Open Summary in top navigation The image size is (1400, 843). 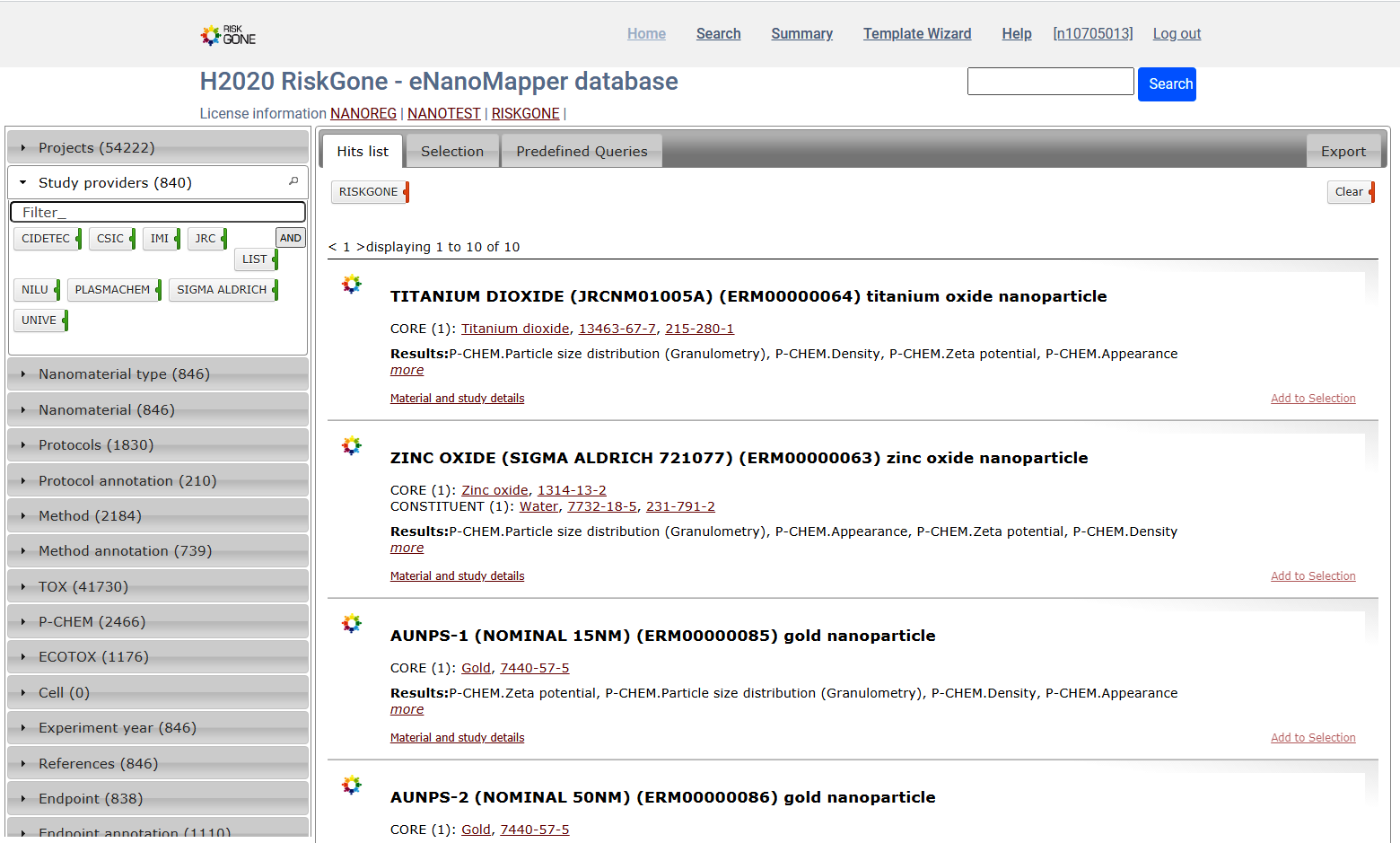802,34
